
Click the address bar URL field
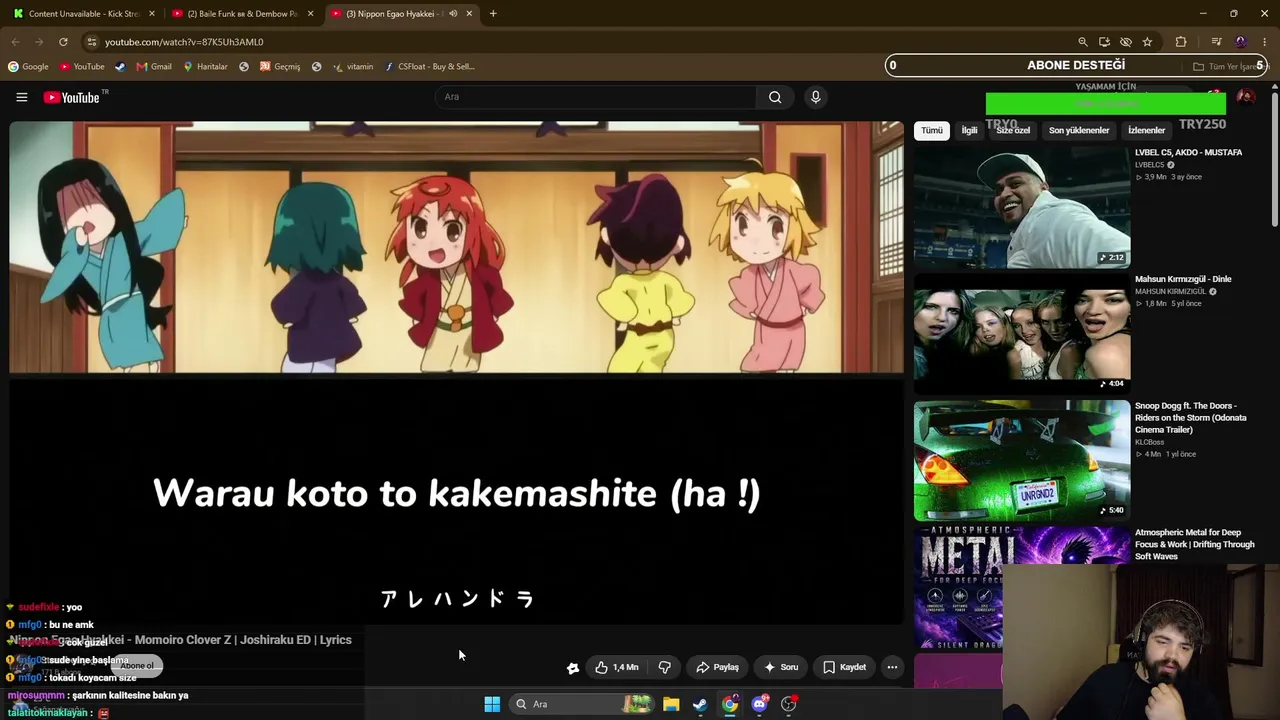580,42
